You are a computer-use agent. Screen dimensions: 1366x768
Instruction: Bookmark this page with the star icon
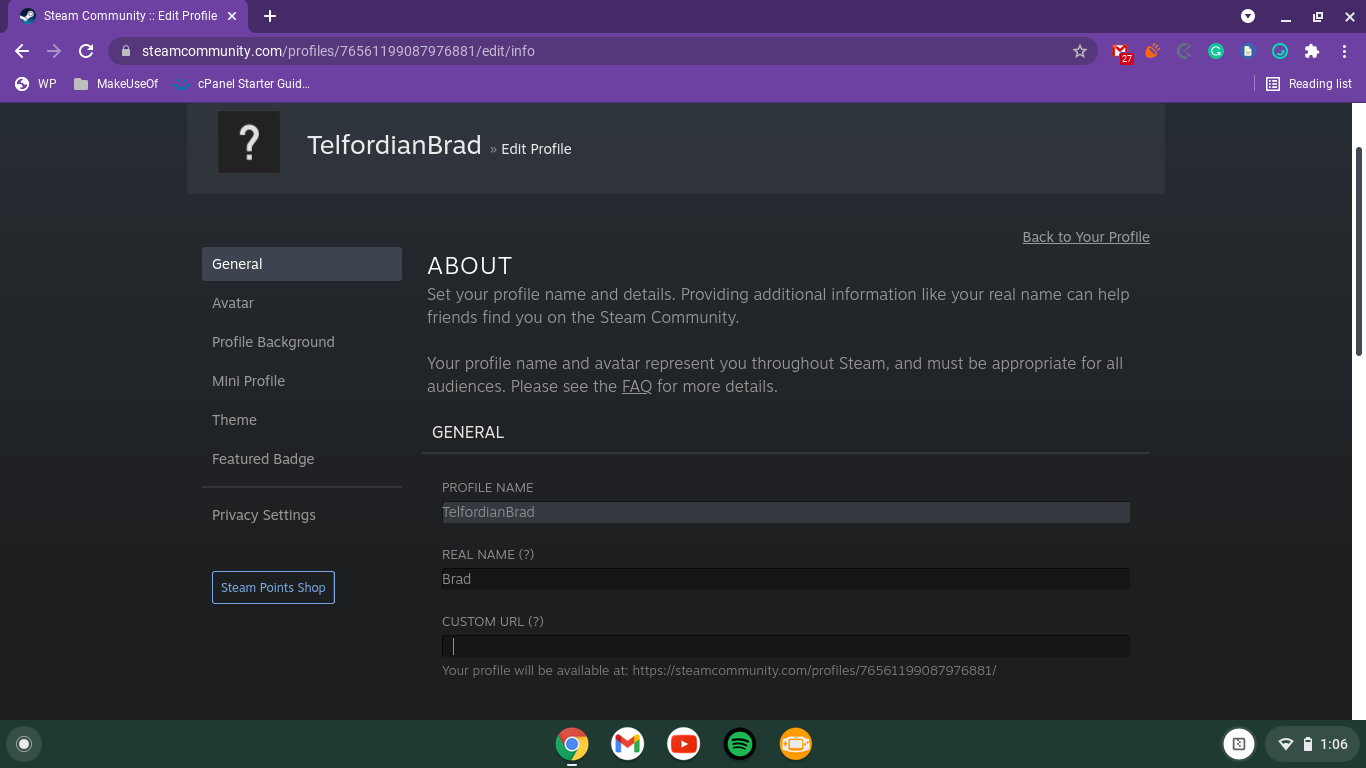[x=1080, y=51]
